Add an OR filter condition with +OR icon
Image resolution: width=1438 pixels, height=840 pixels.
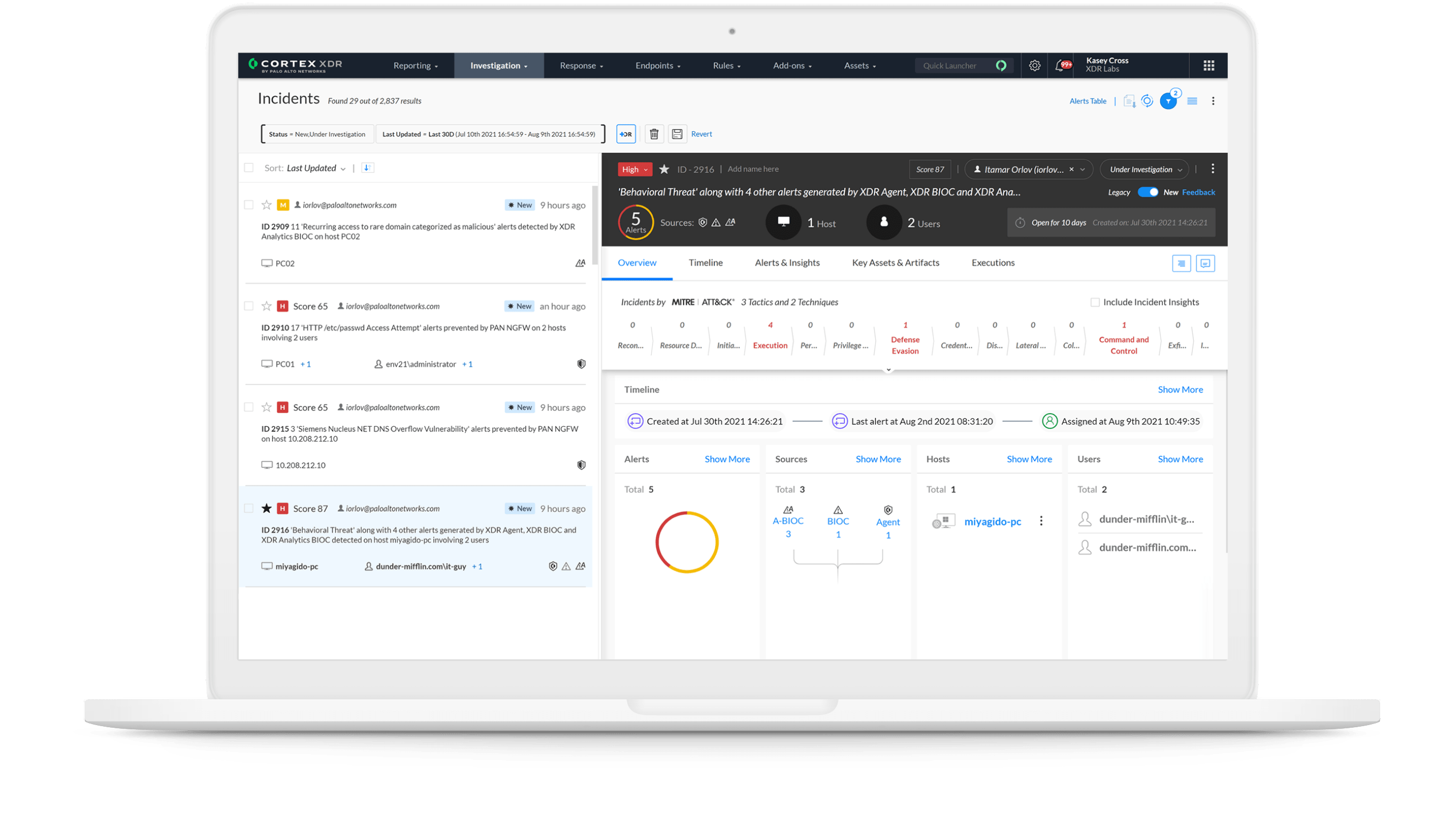(x=625, y=133)
